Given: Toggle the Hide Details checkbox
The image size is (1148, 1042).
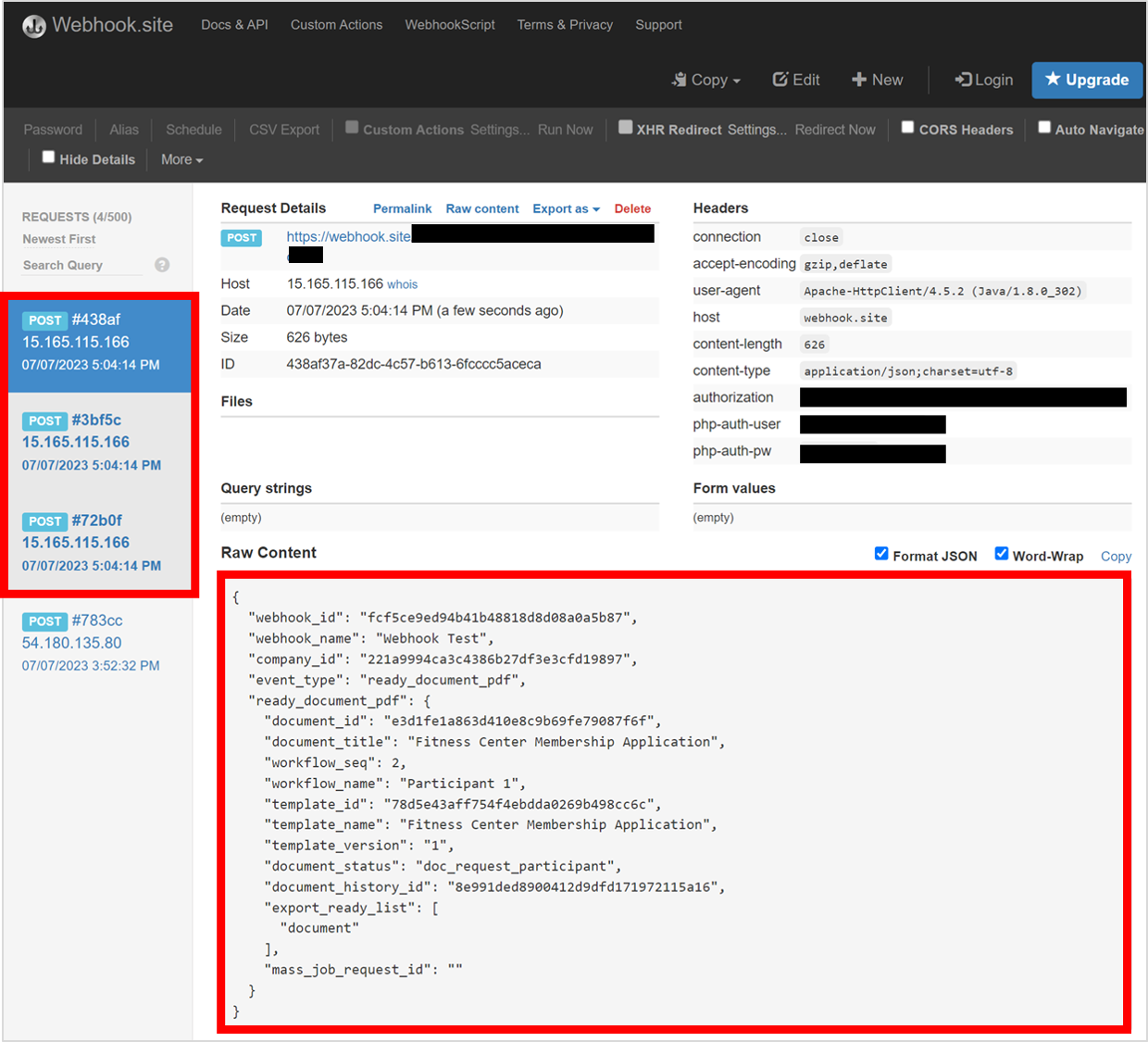Looking at the screenshot, I should [x=48, y=157].
